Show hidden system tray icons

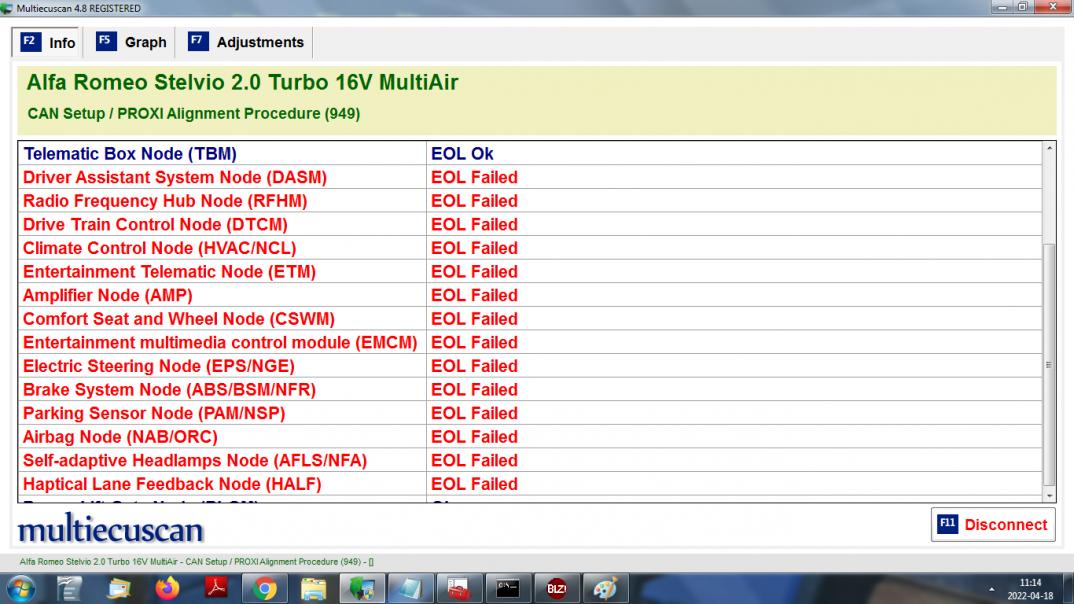point(992,589)
